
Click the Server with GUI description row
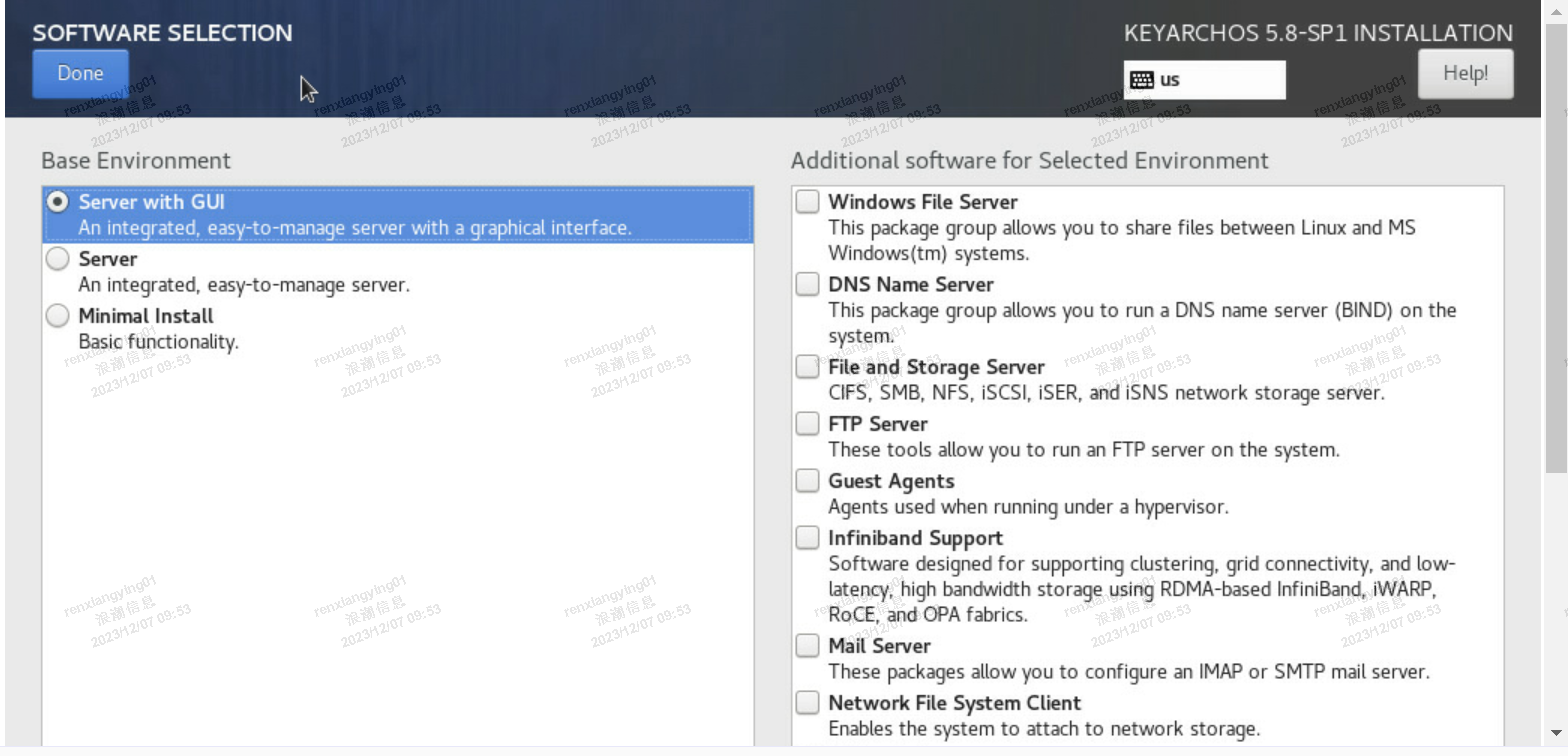pos(355,228)
